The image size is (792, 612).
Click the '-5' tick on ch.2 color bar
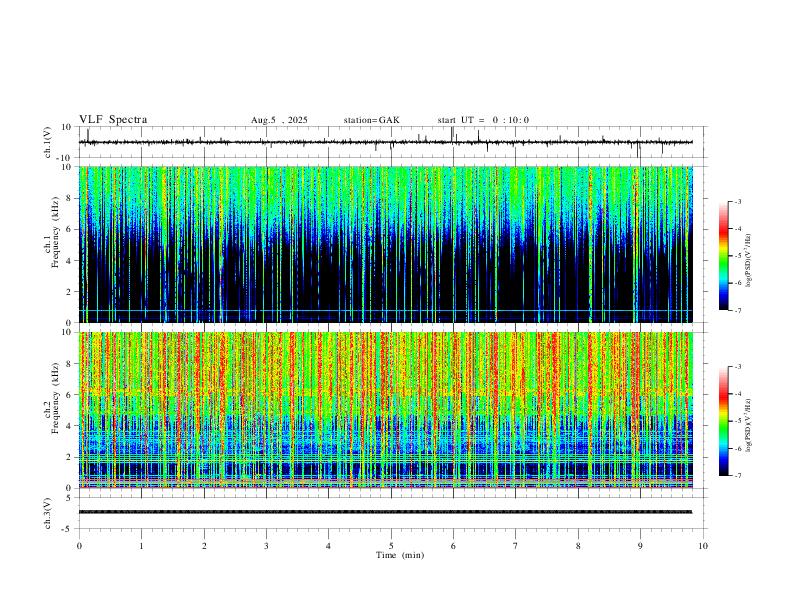(738, 421)
